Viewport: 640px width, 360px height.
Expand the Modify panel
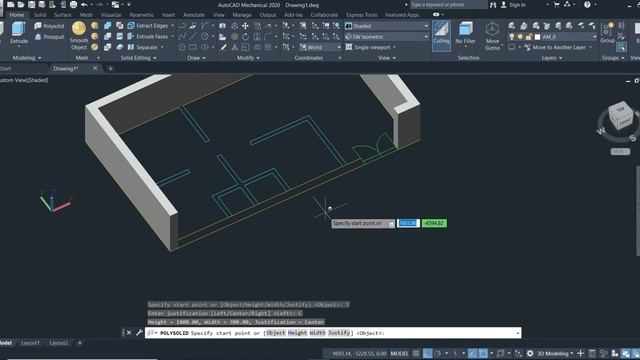[248, 58]
